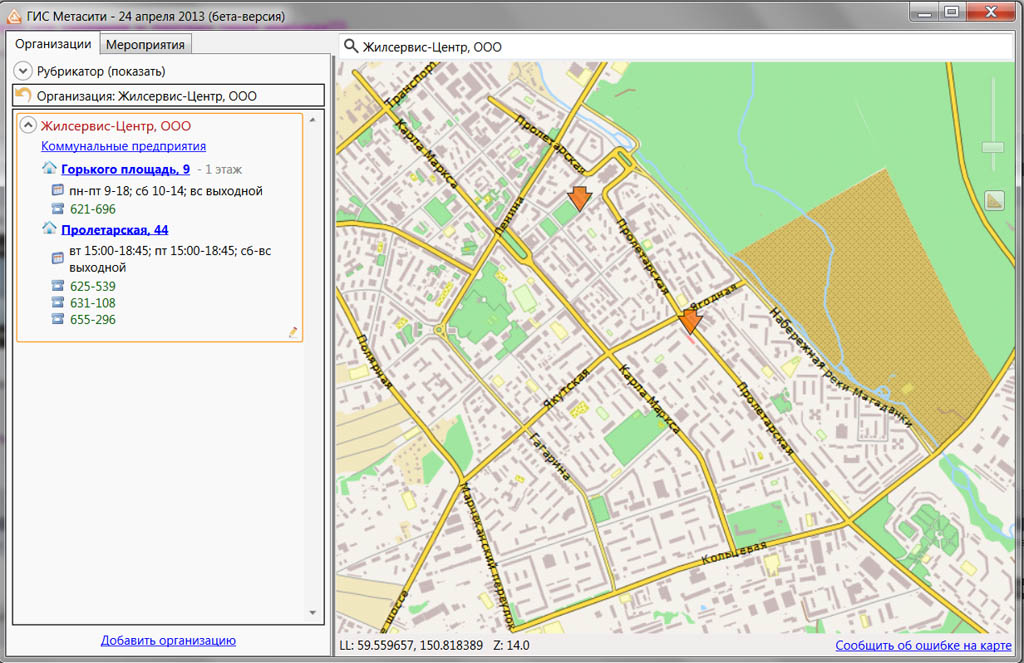Switch to the Мероприятия tab
Image resolution: width=1024 pixels, height=663 pixels.
145,44
